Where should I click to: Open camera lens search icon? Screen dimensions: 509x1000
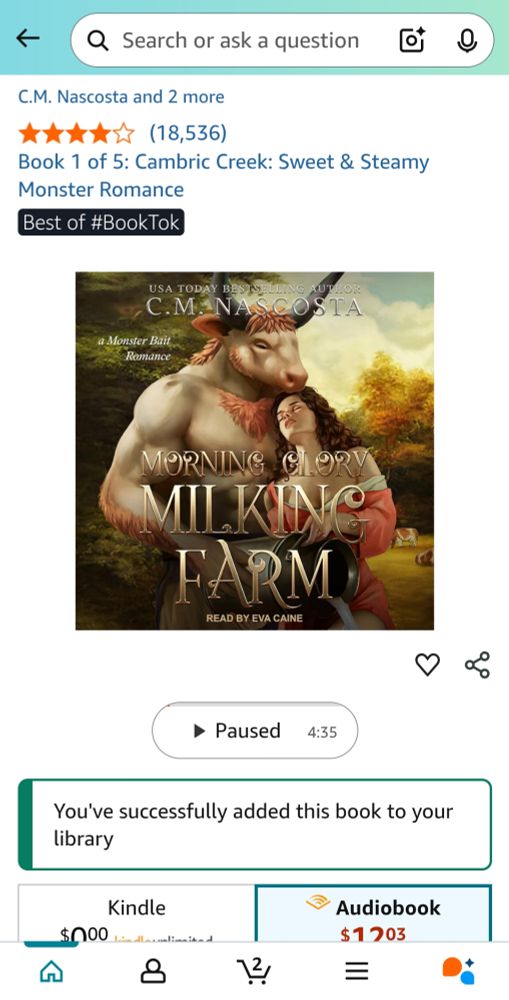pyautogui.click(x=412, y=40)
